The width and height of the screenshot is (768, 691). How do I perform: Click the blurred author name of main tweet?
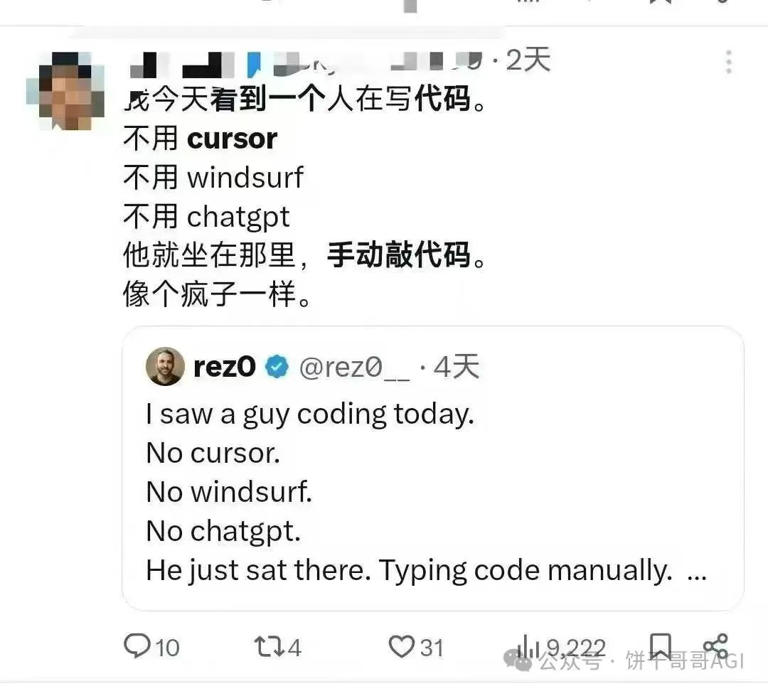pos(306,64)
